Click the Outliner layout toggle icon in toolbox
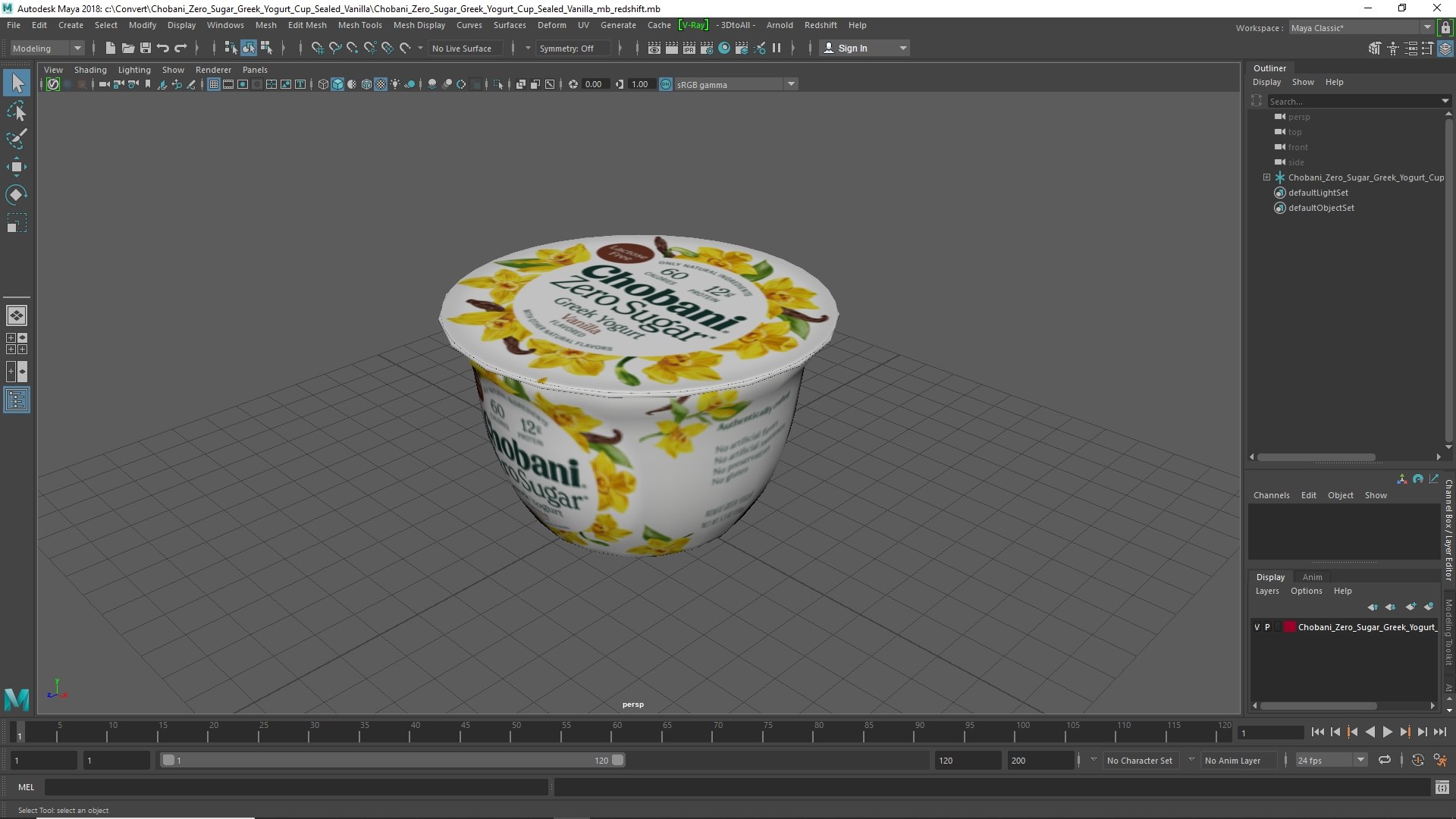 (x=17, y=400)
